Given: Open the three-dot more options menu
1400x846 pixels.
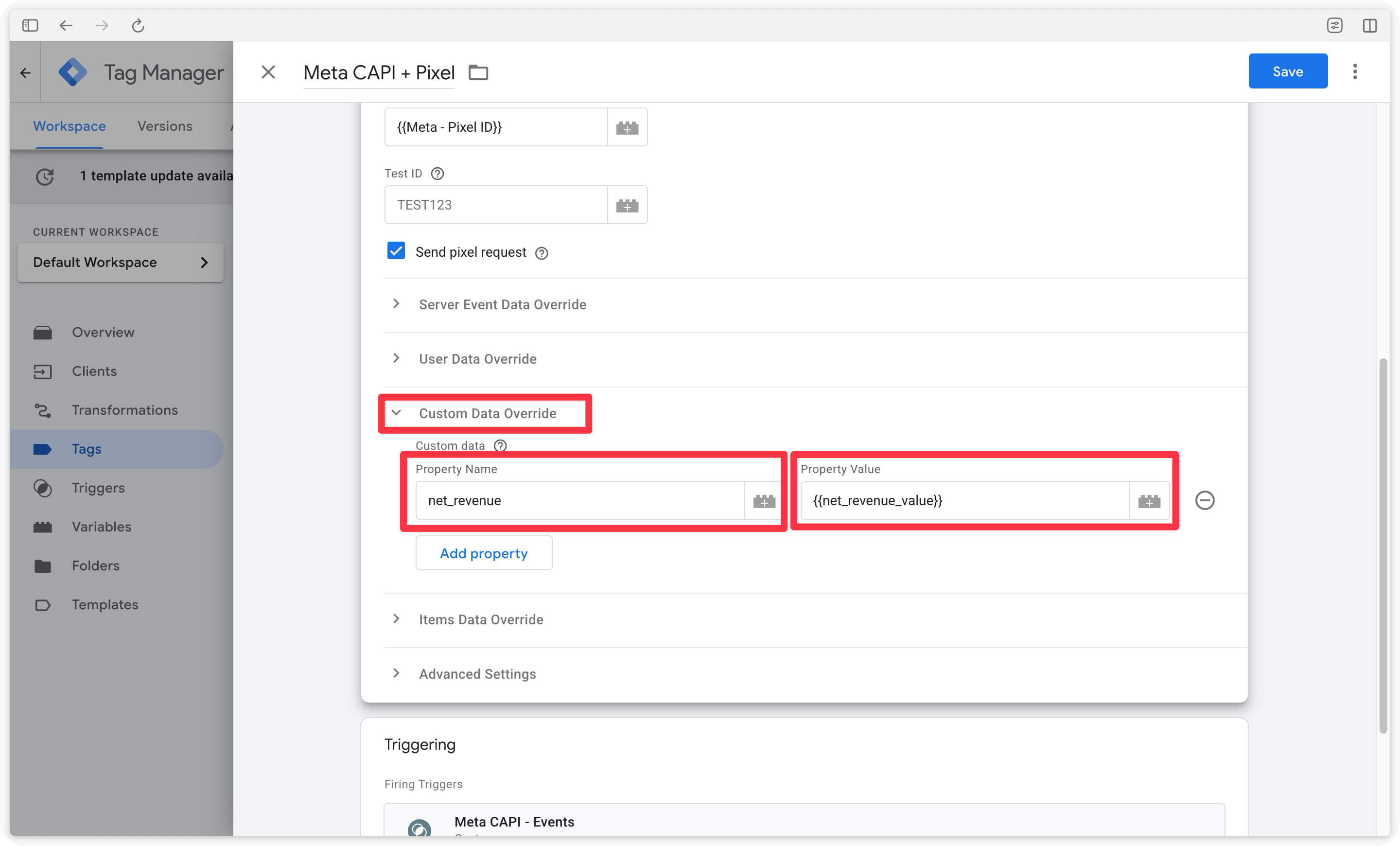Looking at the screenshot, I should click(1355, 71).
